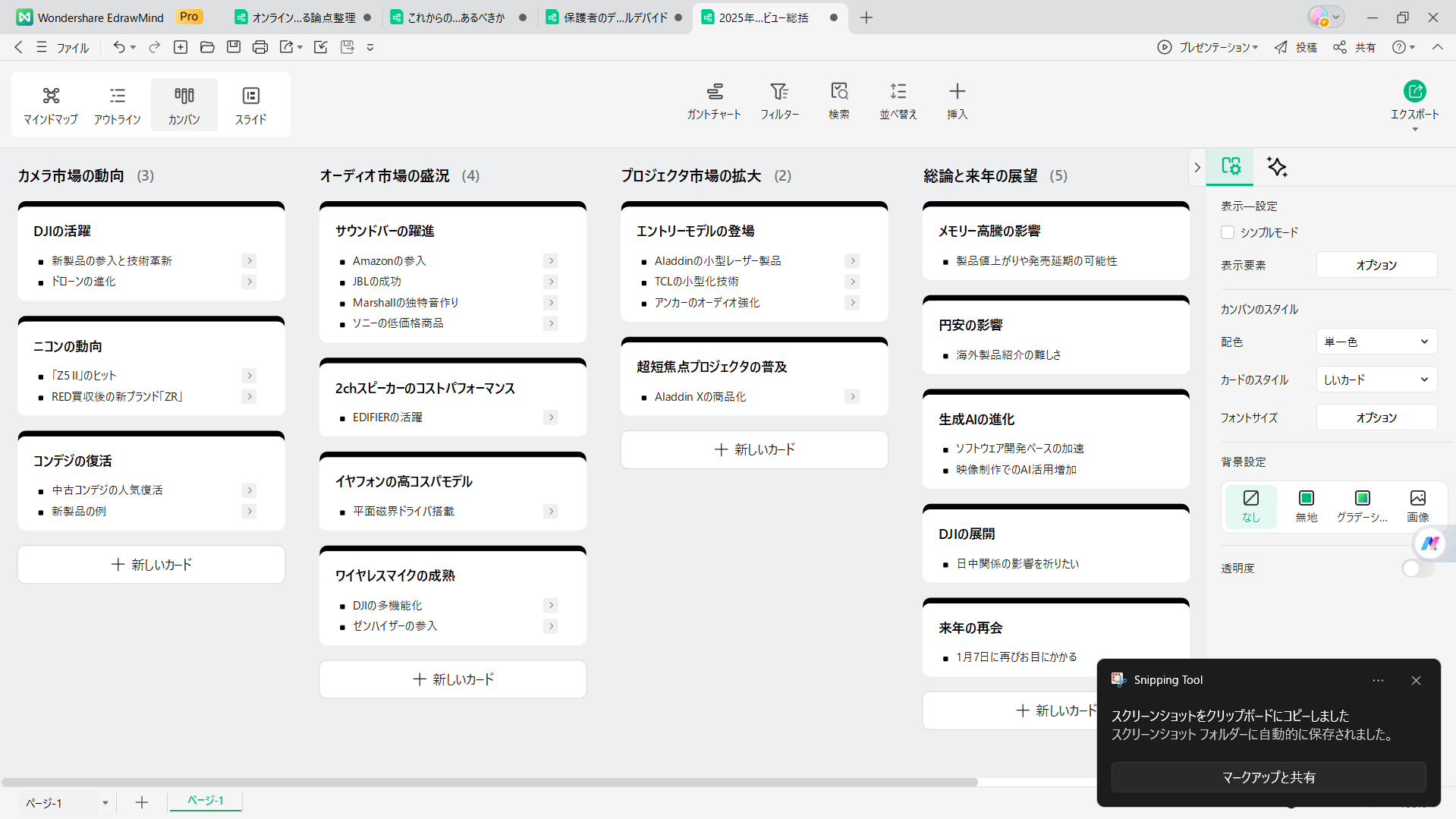
Task: Turn on the 透明度 toggle
Action: coord(1414,568)
